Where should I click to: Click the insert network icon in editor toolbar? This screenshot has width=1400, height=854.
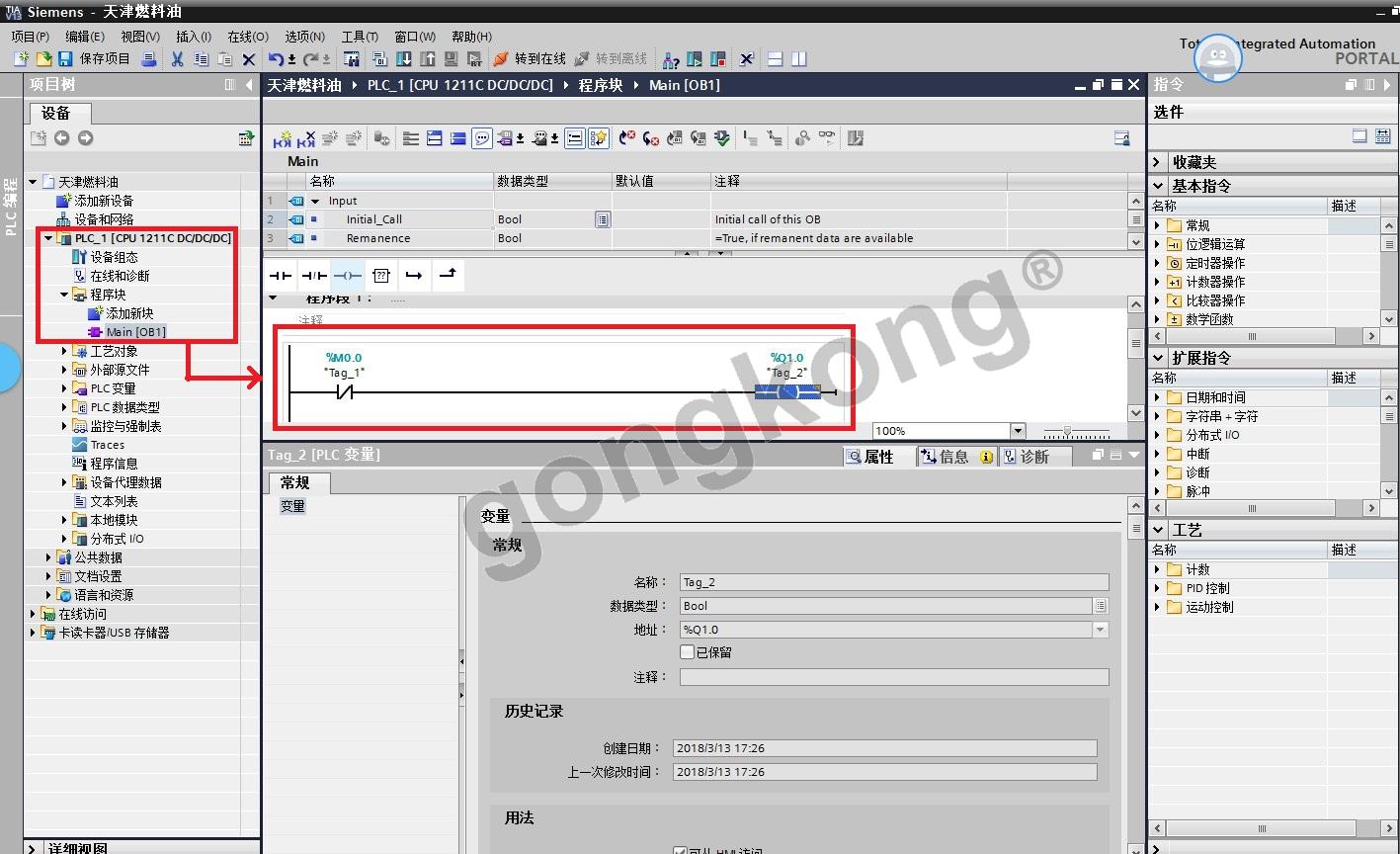point(282,138)
